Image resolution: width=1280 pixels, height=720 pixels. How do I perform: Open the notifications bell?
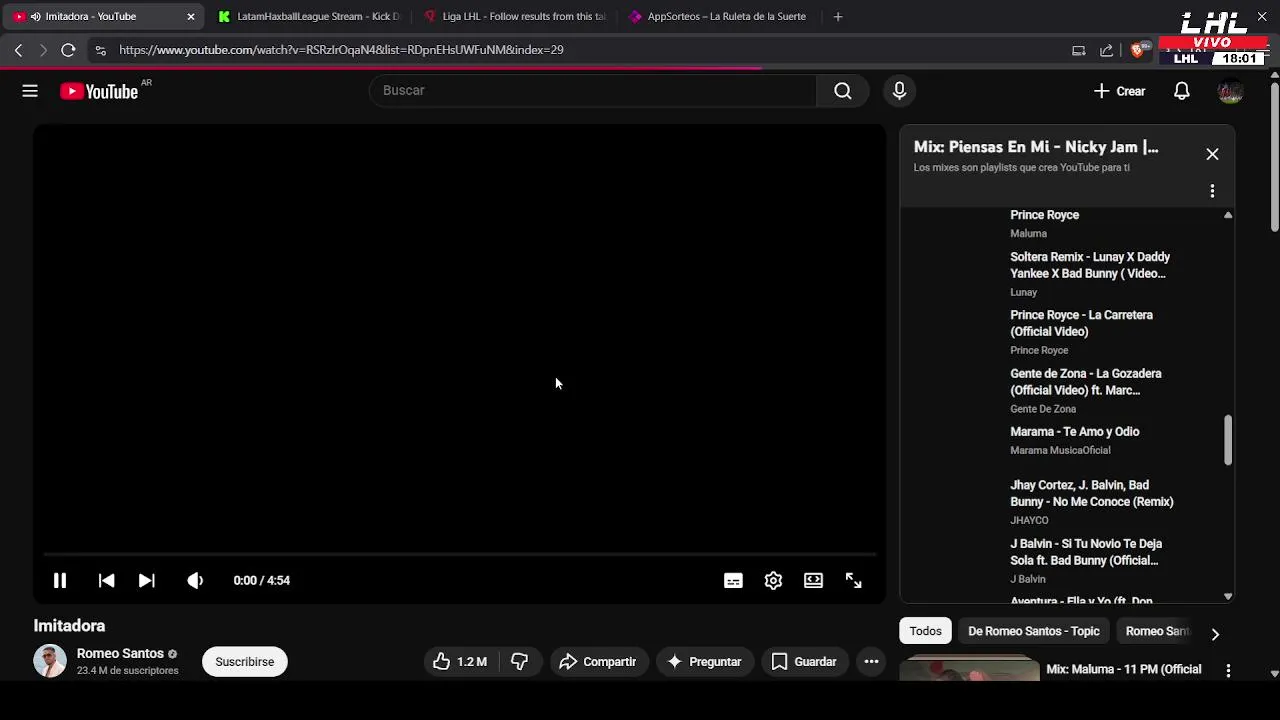pyautogui.click(x=1182, y=91)
